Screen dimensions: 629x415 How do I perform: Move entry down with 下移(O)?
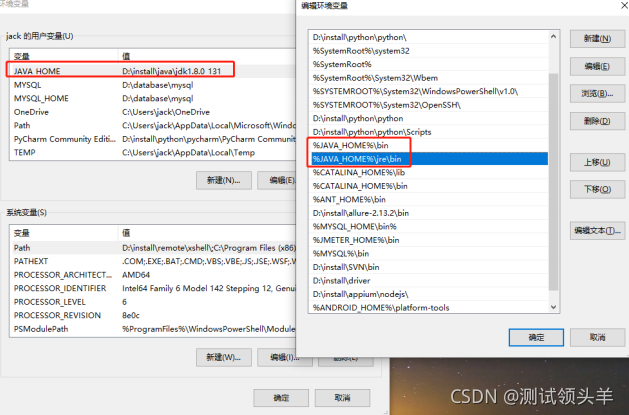pyautogui.click(x=597, y=189)
